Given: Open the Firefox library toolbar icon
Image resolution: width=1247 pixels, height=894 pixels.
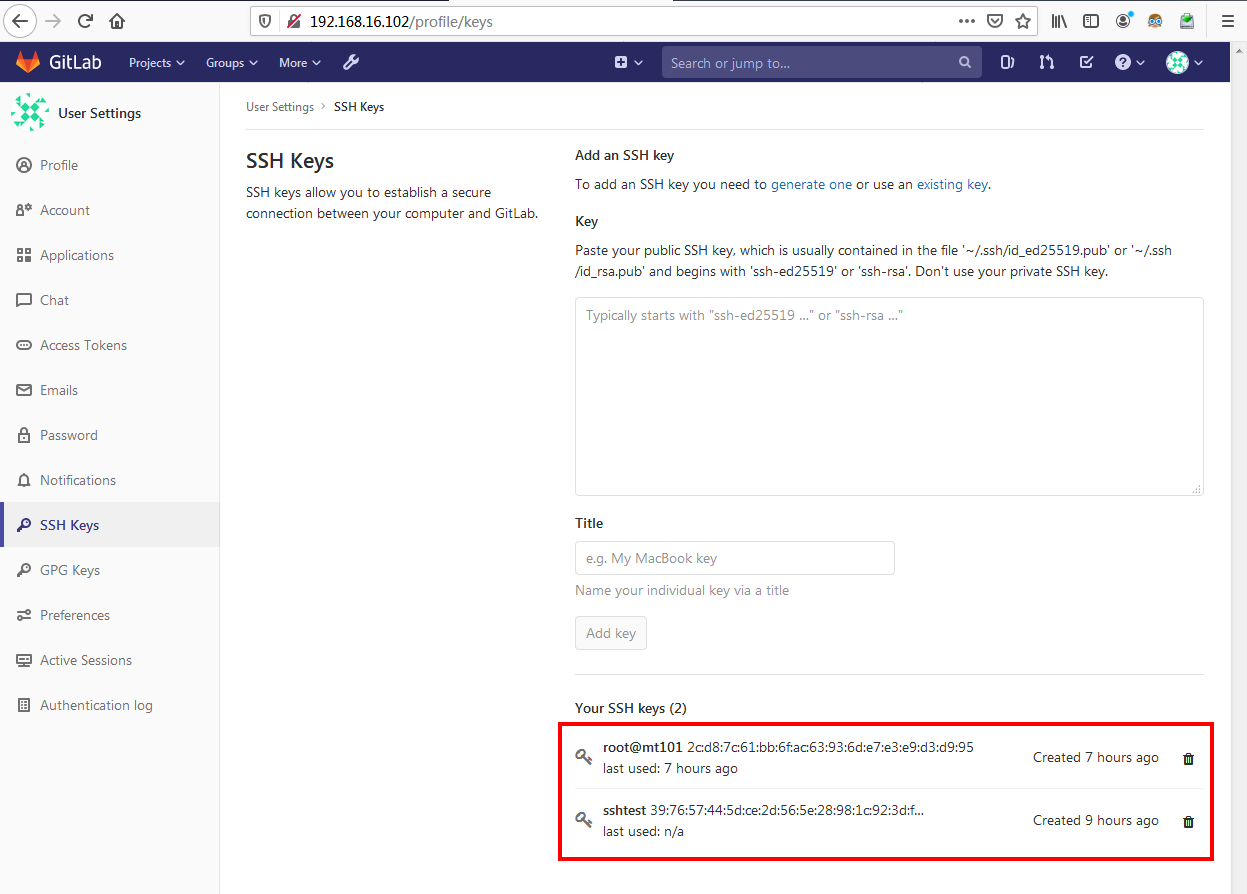Looking at the screenshot, I should (1059, 20).
